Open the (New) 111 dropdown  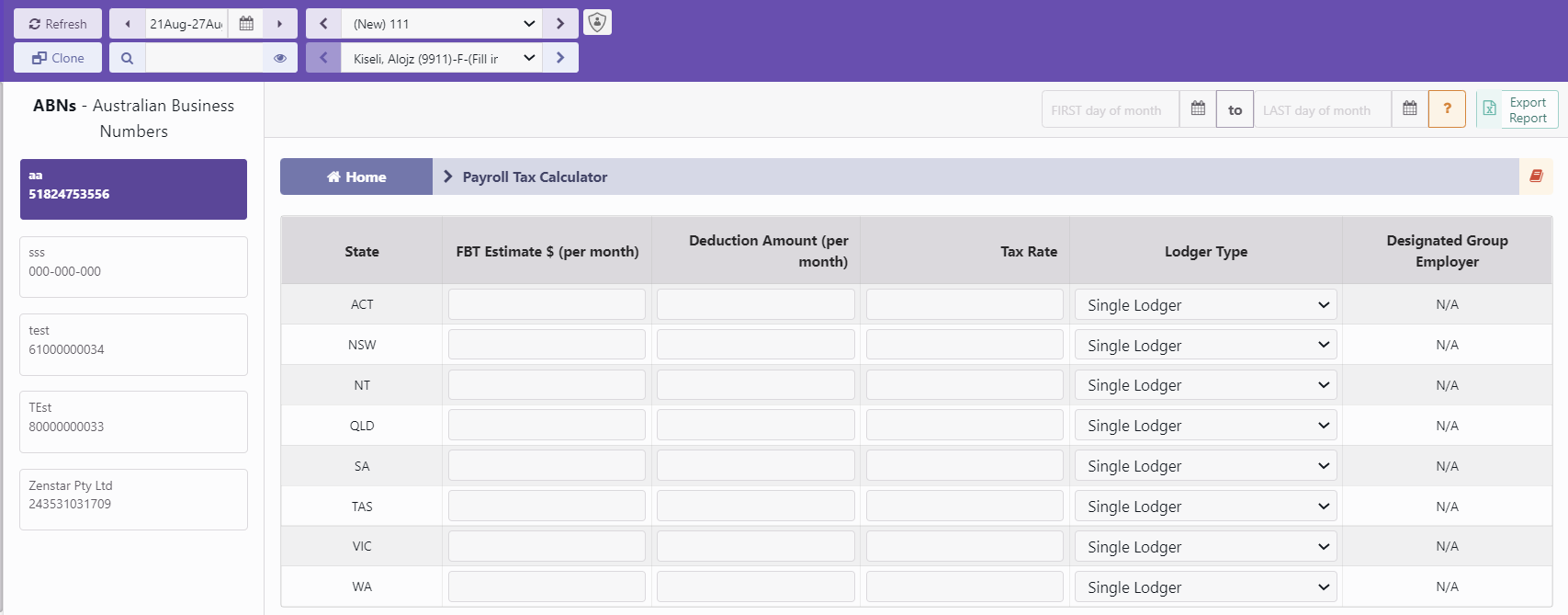(x=442, y=24)
